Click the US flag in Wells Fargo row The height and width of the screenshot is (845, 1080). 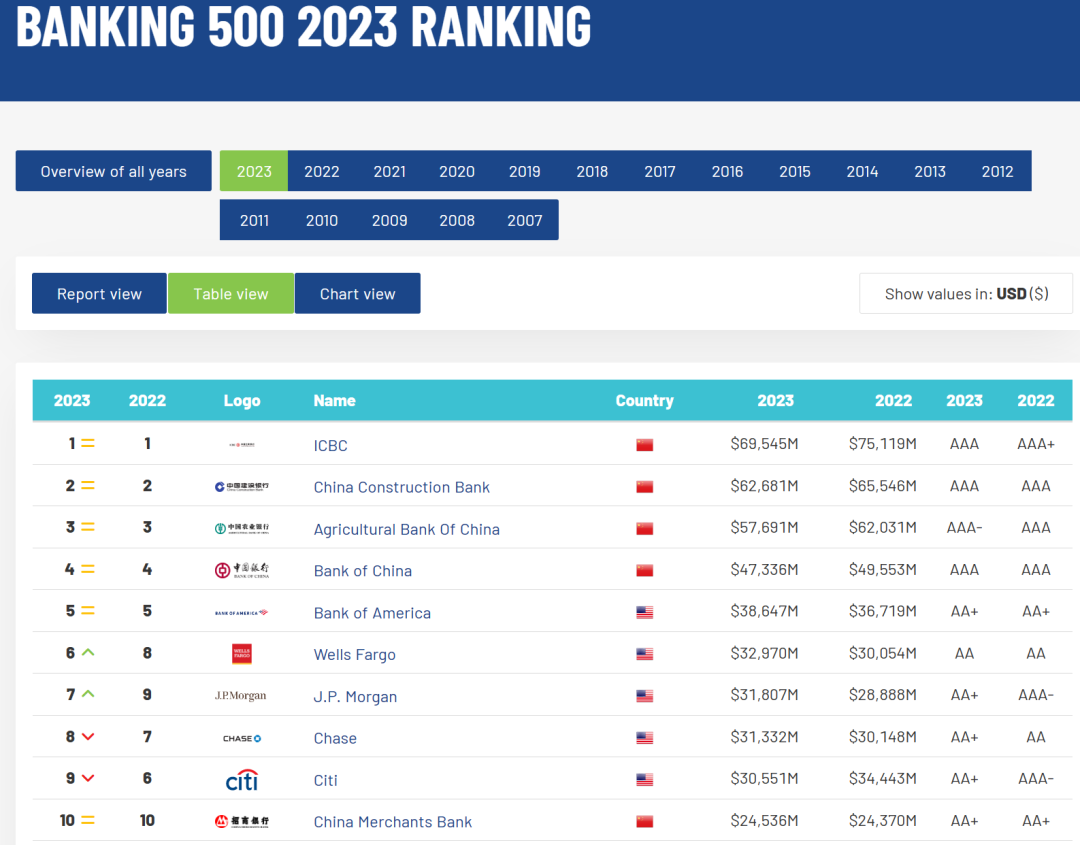pos(645,654)
